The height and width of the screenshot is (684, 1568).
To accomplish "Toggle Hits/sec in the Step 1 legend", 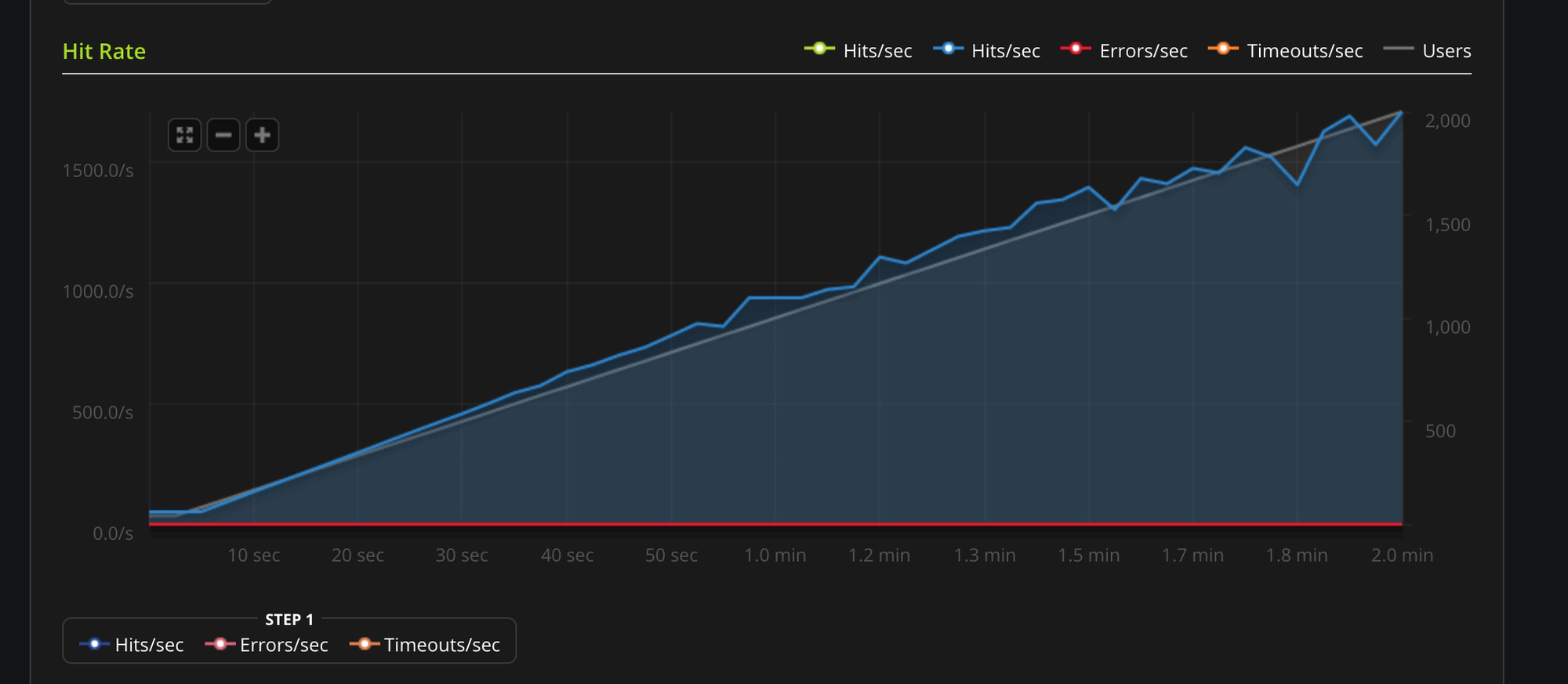I will 132,645.
